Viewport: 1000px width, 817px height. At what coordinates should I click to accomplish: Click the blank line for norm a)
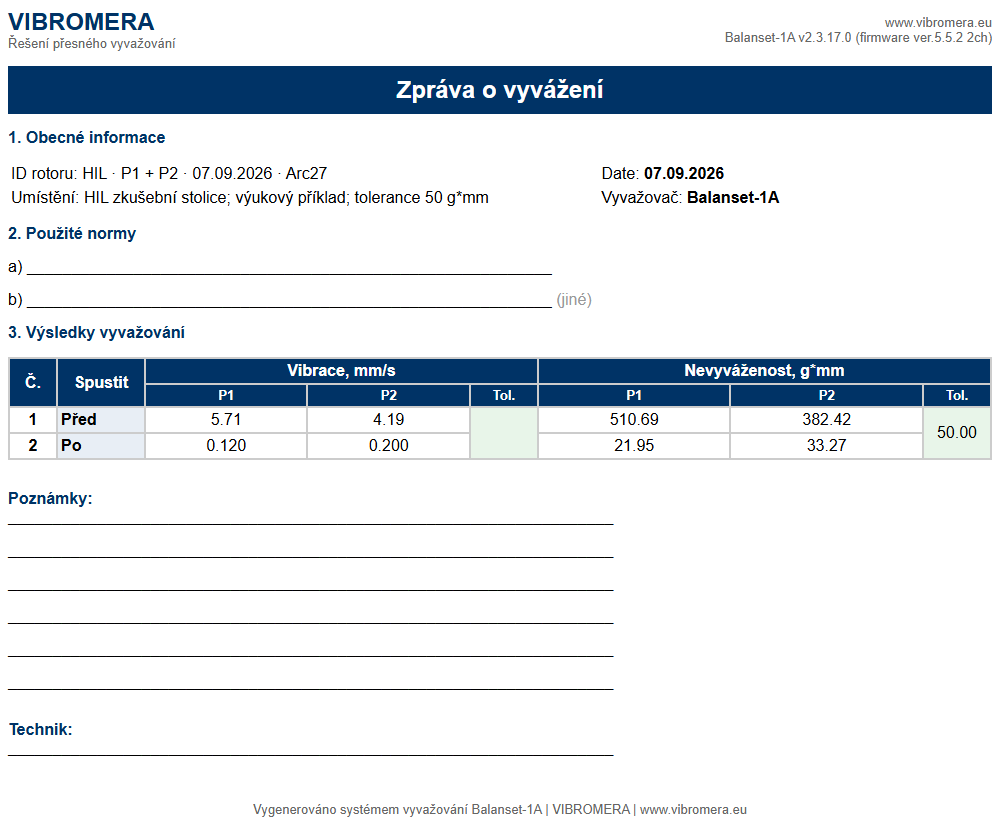(x=289, y=269)
